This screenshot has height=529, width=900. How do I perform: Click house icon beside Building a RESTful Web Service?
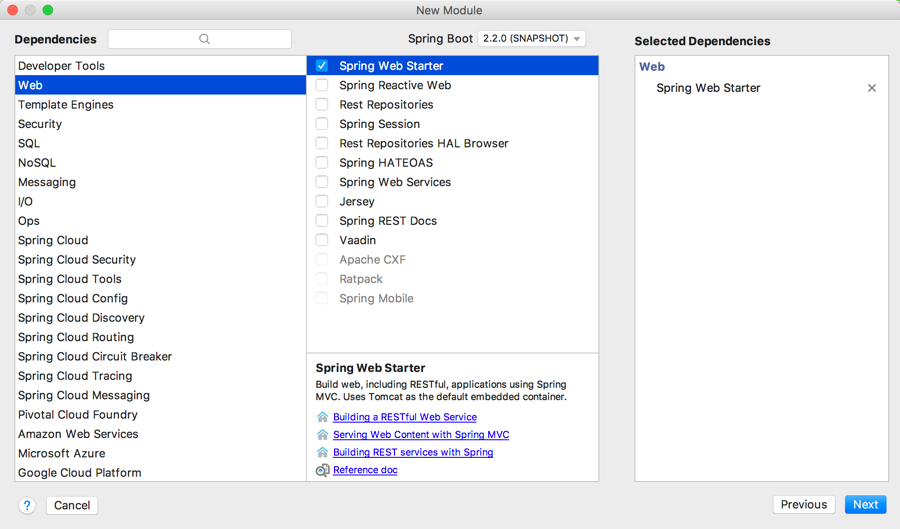pyautogui.click(x=322, y=417)
